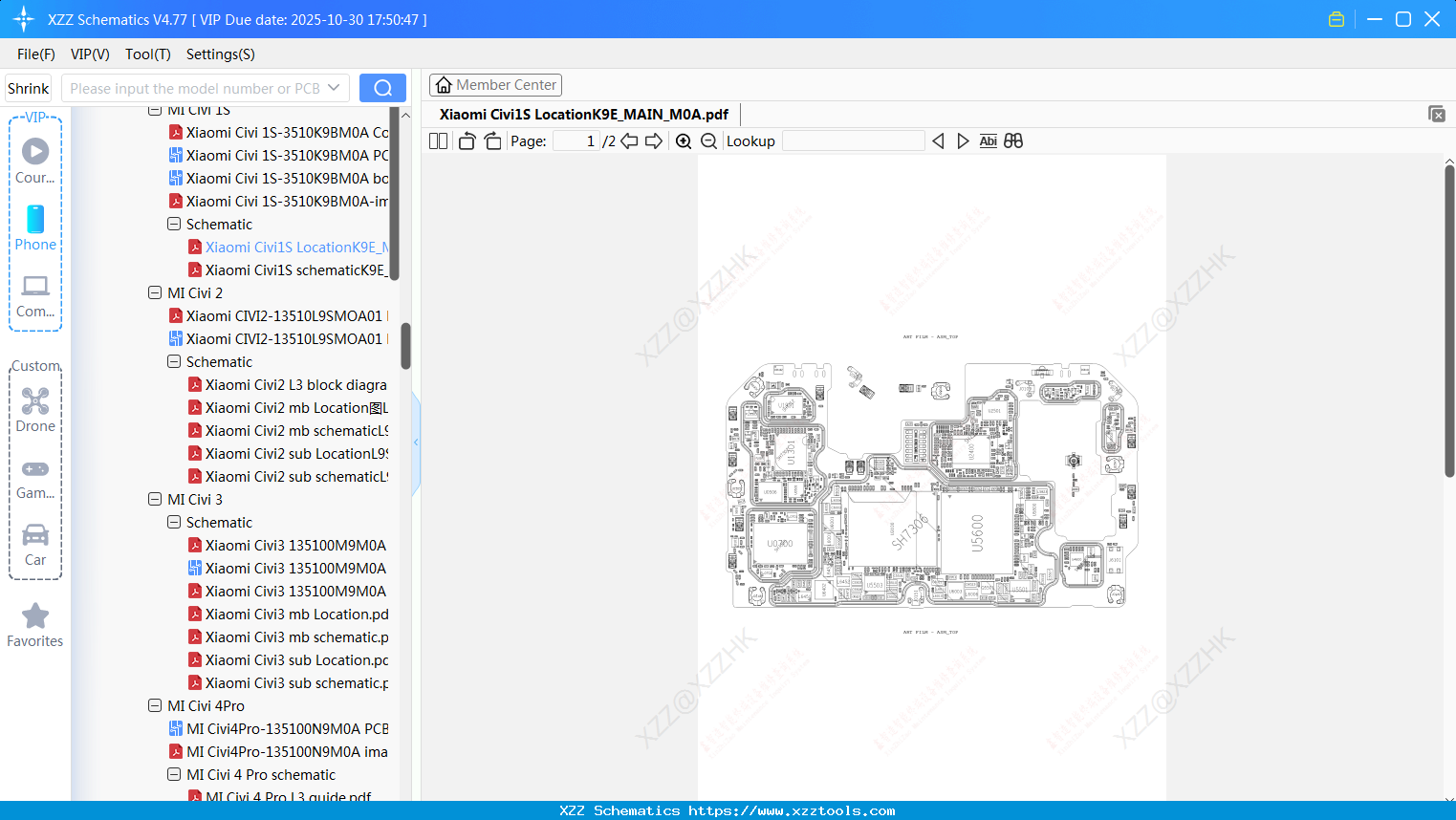1456x820 pixels.
Task: Collapse the MI Civi 2 tree node
Action: pos(155,292)
